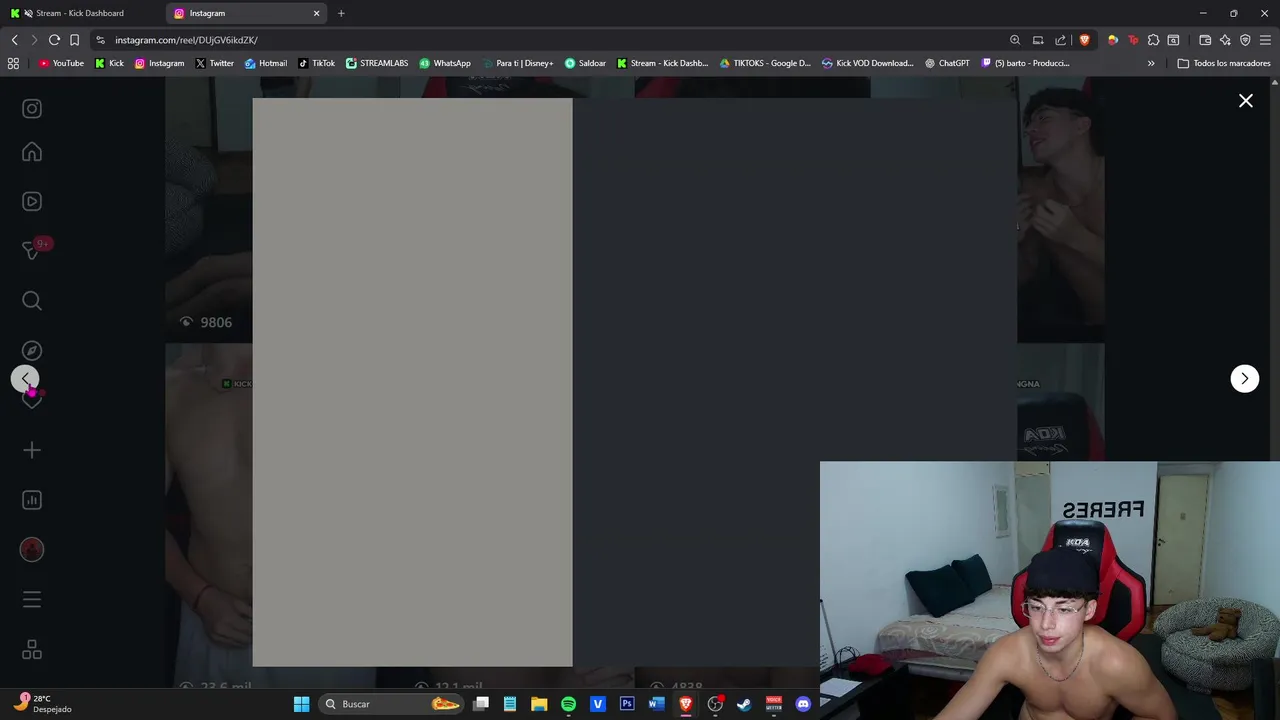Click the browser back arrow
This screenshot has height=720, width=1280.
tap(14, 40)
